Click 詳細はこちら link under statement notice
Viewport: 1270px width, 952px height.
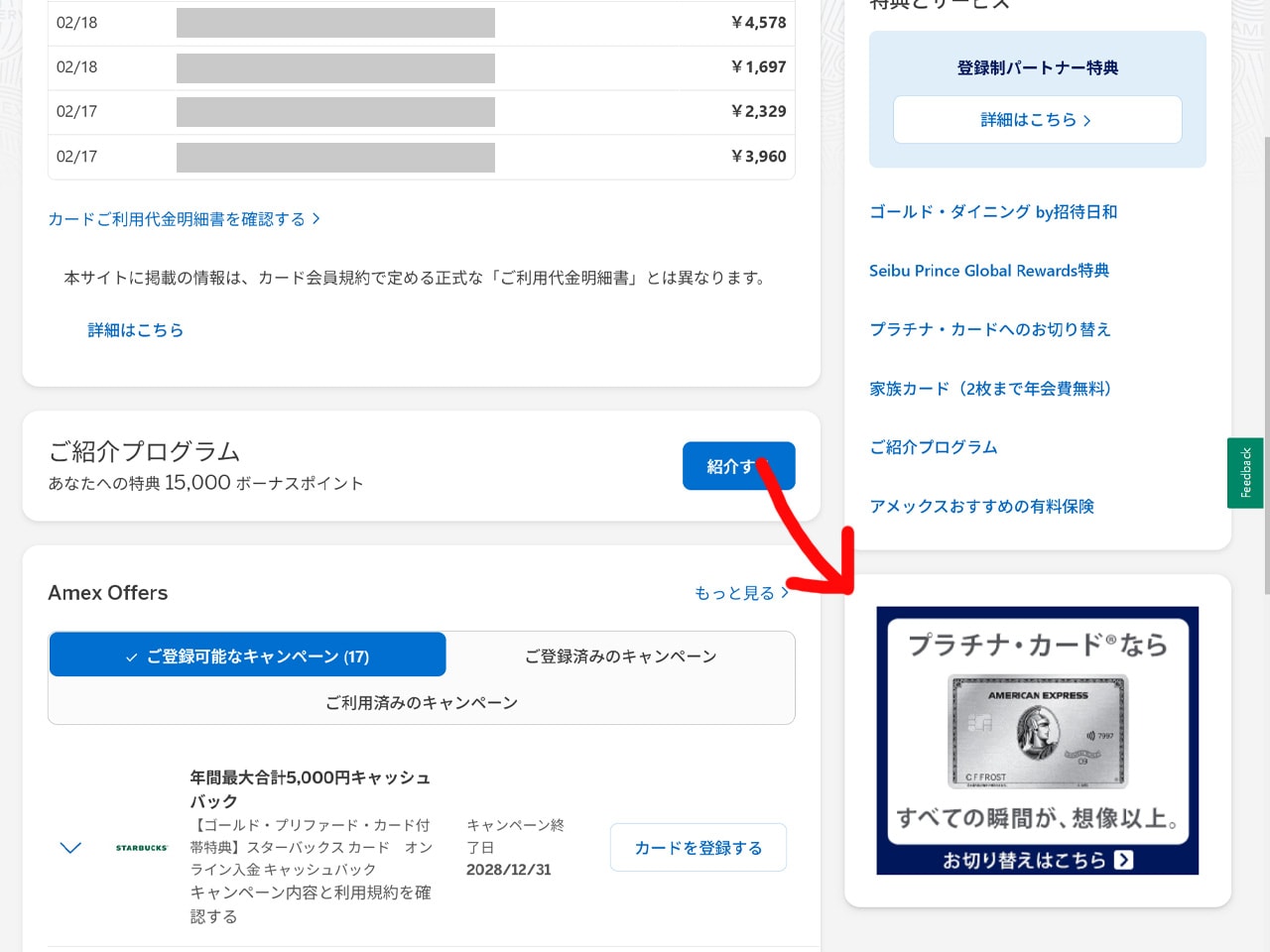(x=136, y=330)
